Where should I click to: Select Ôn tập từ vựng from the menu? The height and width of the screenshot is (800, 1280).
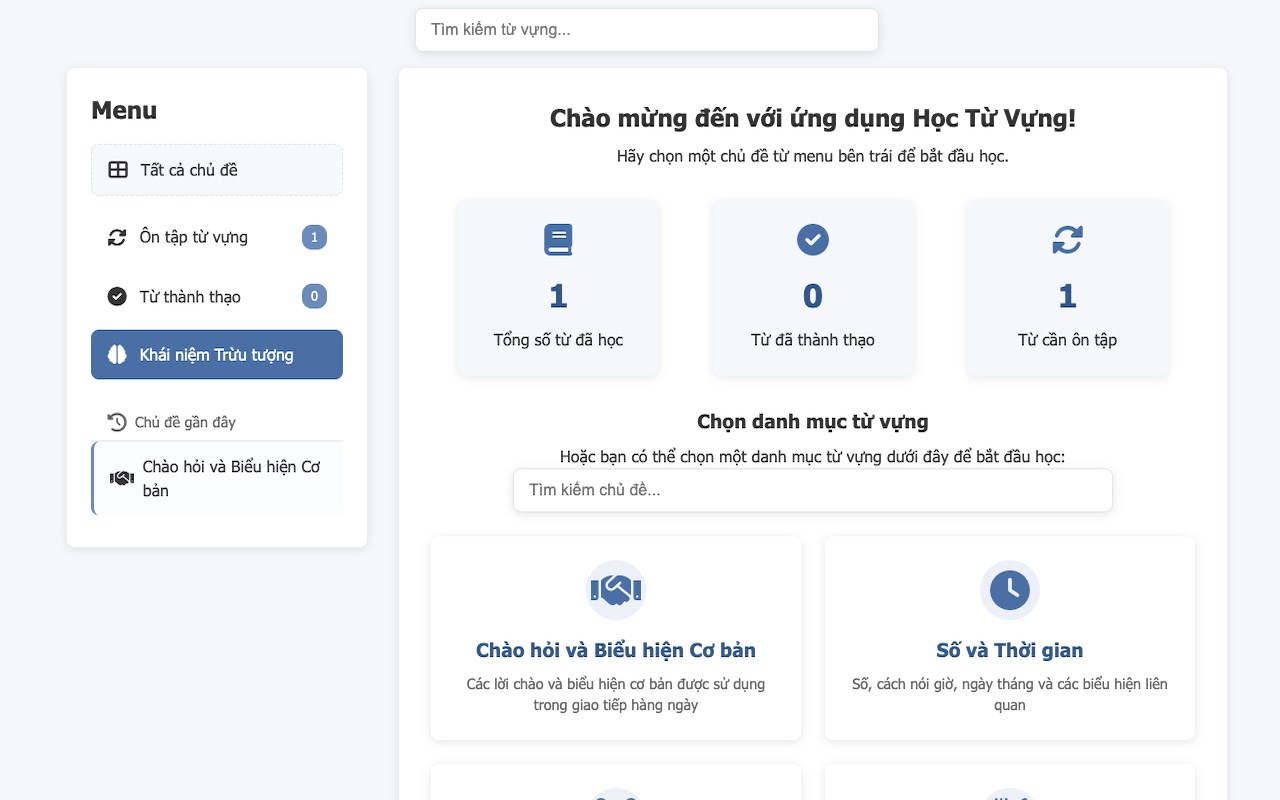coord(194,237)
